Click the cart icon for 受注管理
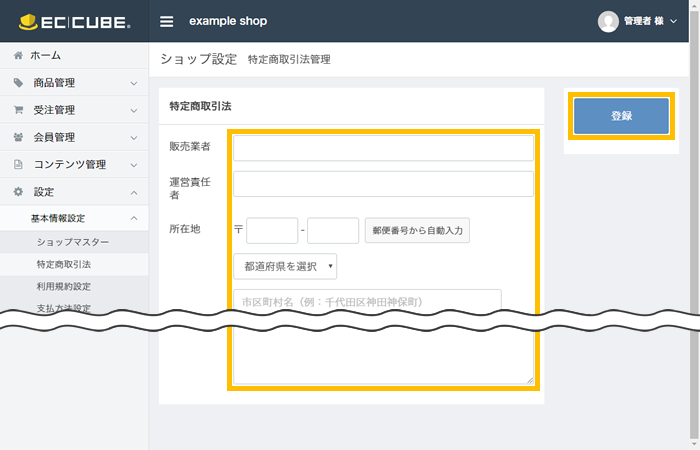700x450 pixels. click(x=18, y=110)
